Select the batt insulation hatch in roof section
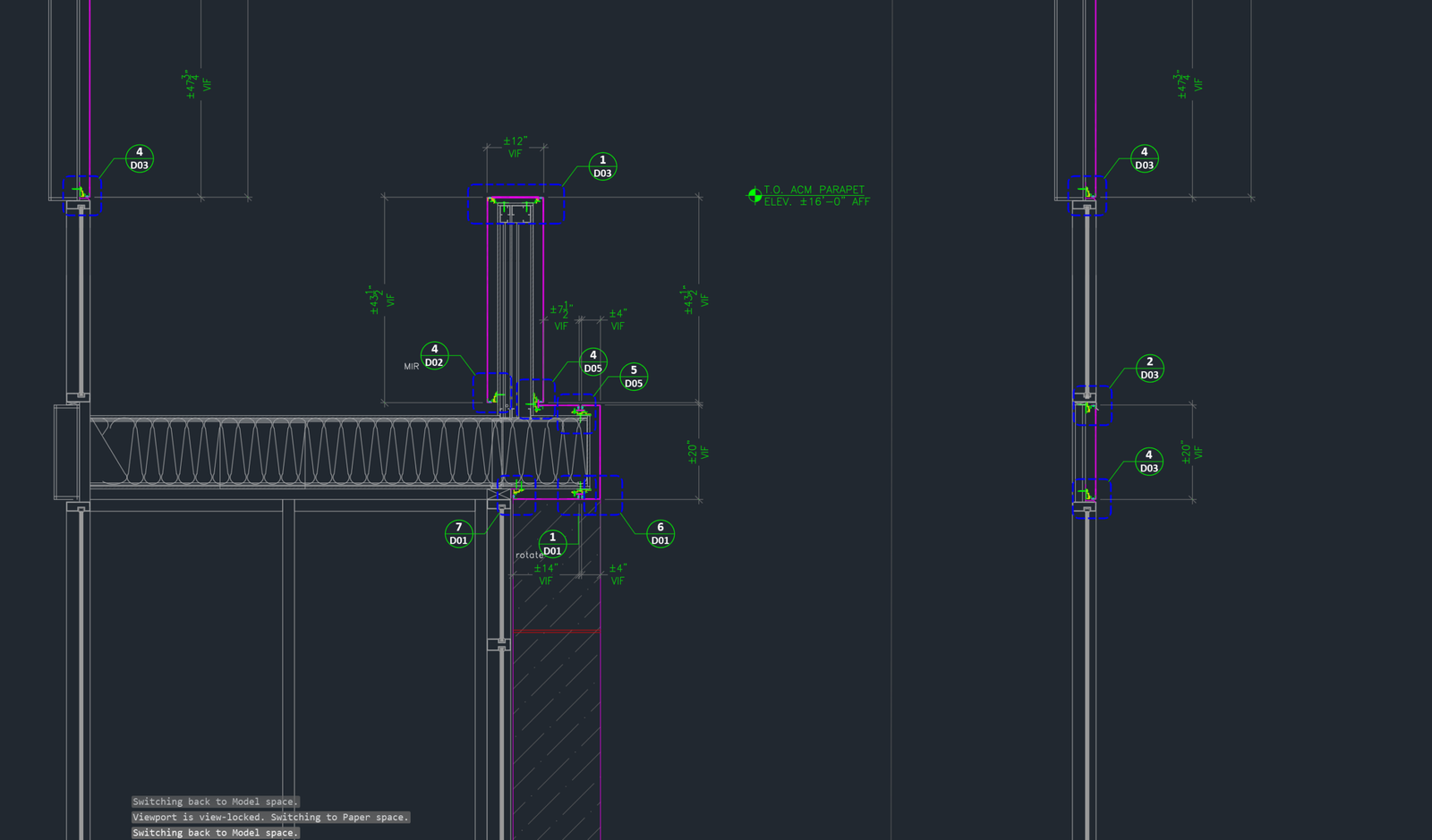This screenshot has width=1432, height=840. [x=340, y=452]
